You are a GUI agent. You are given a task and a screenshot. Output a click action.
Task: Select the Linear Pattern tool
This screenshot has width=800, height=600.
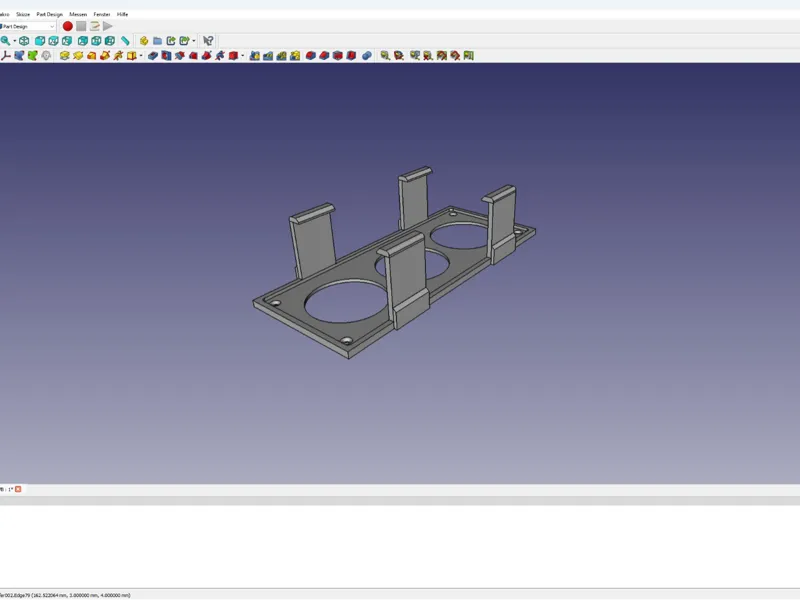click(x=268, y=56)
